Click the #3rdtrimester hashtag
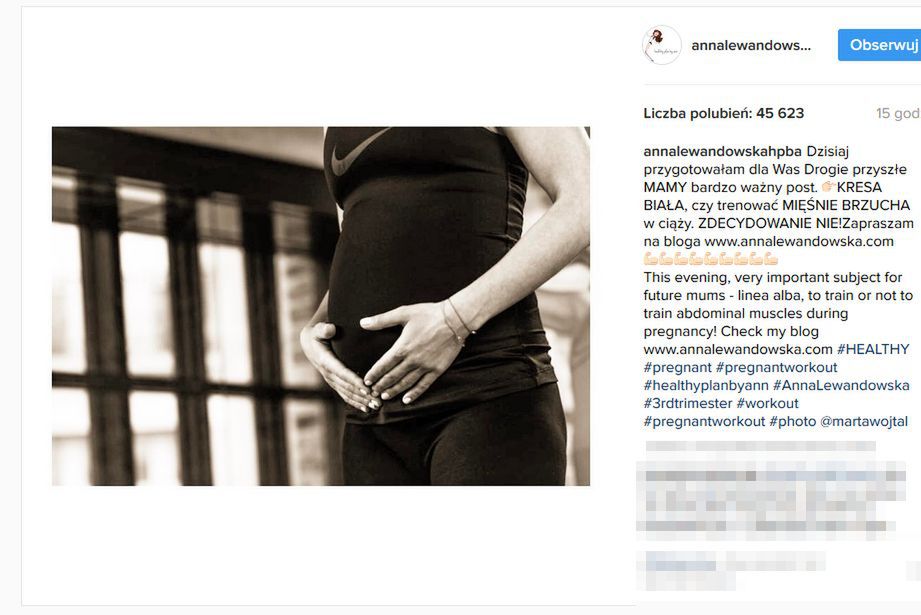921x615 pixels. tap(688, 404)
